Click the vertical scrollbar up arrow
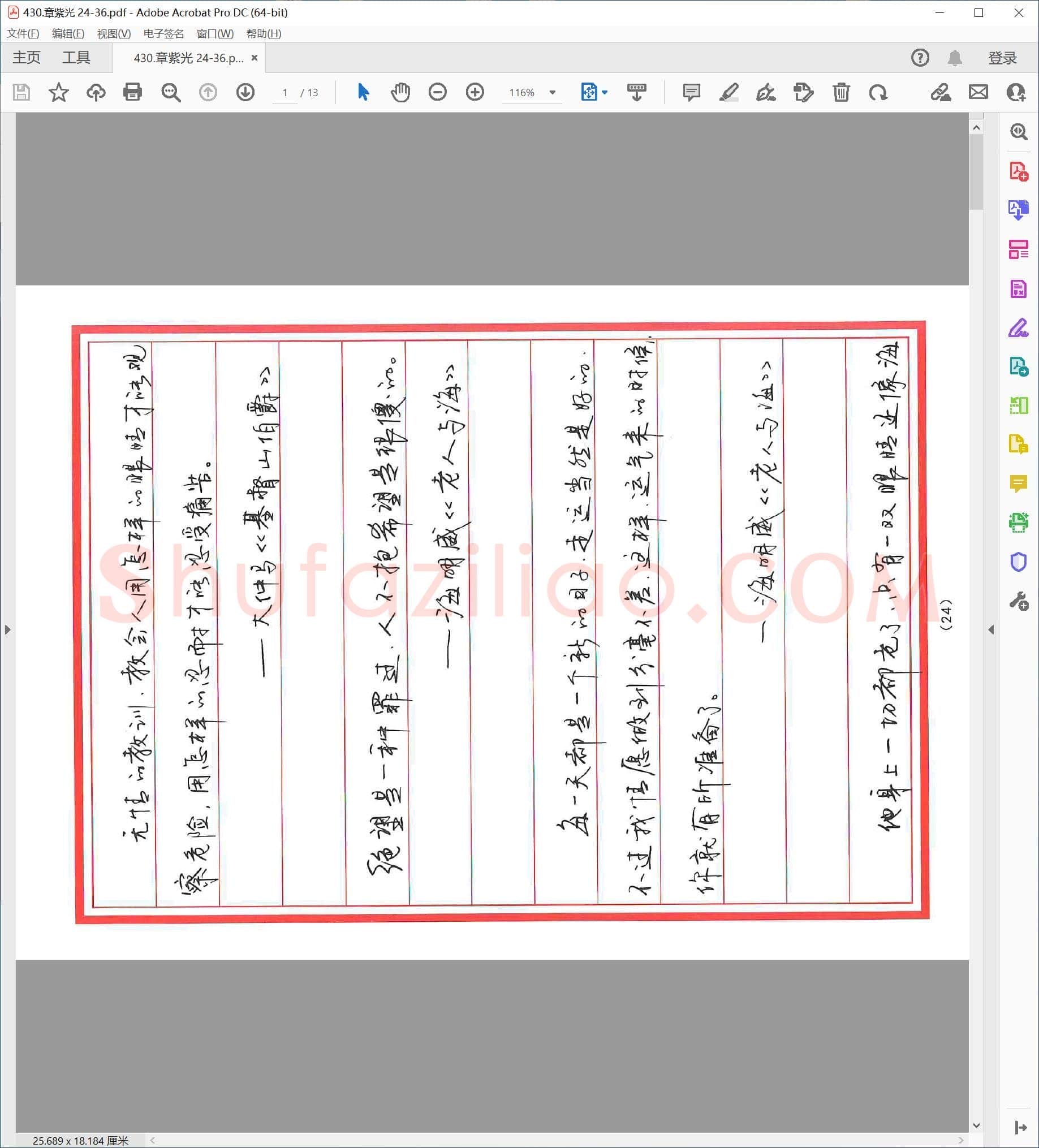Image resolution: width=1039 pixels, height=1148 pixels. pyautogui.click(x=976, y=128)
